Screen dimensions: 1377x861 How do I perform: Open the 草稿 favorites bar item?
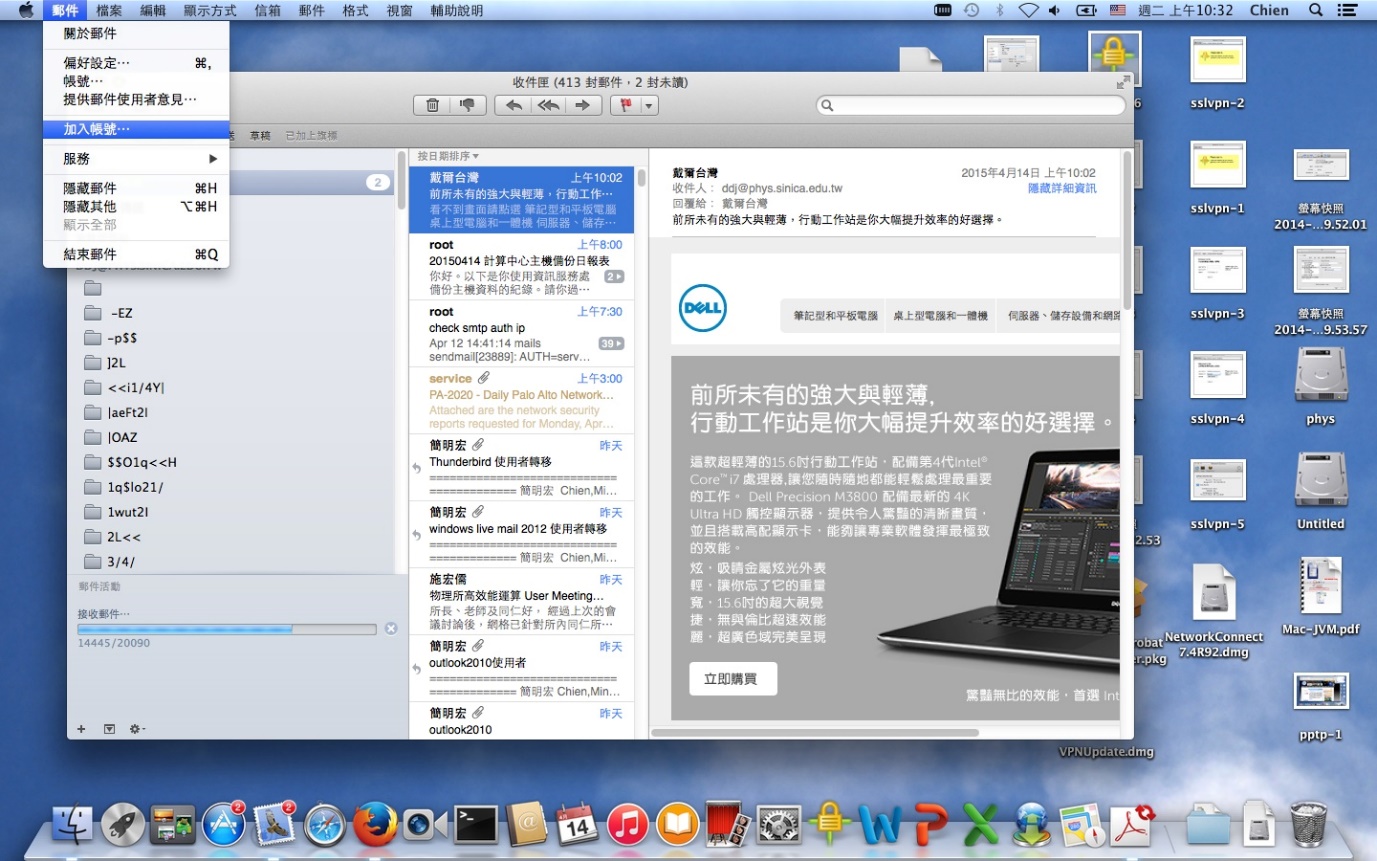[260, 135]
